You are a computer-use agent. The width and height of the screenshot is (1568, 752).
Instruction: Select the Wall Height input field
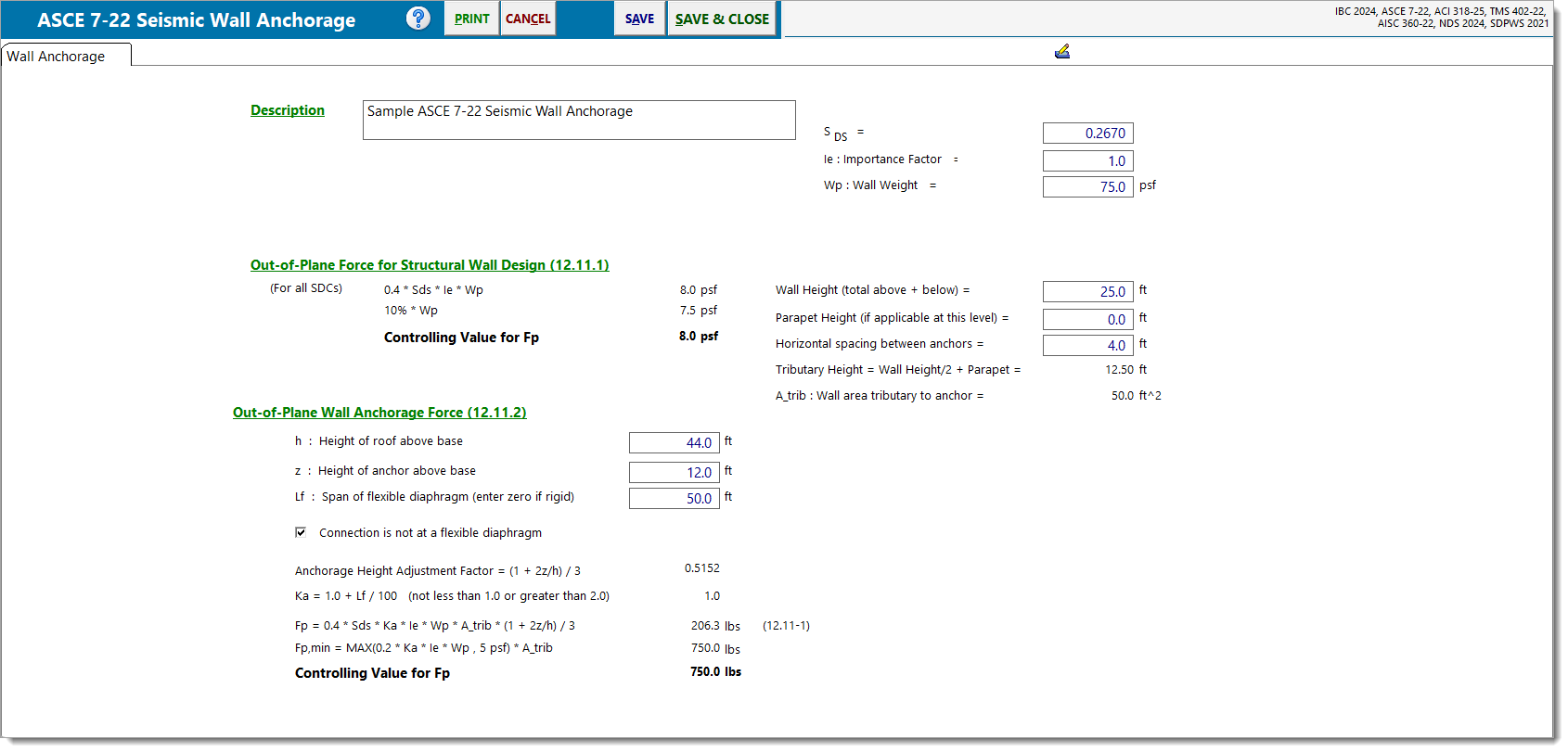(1088, 292)
